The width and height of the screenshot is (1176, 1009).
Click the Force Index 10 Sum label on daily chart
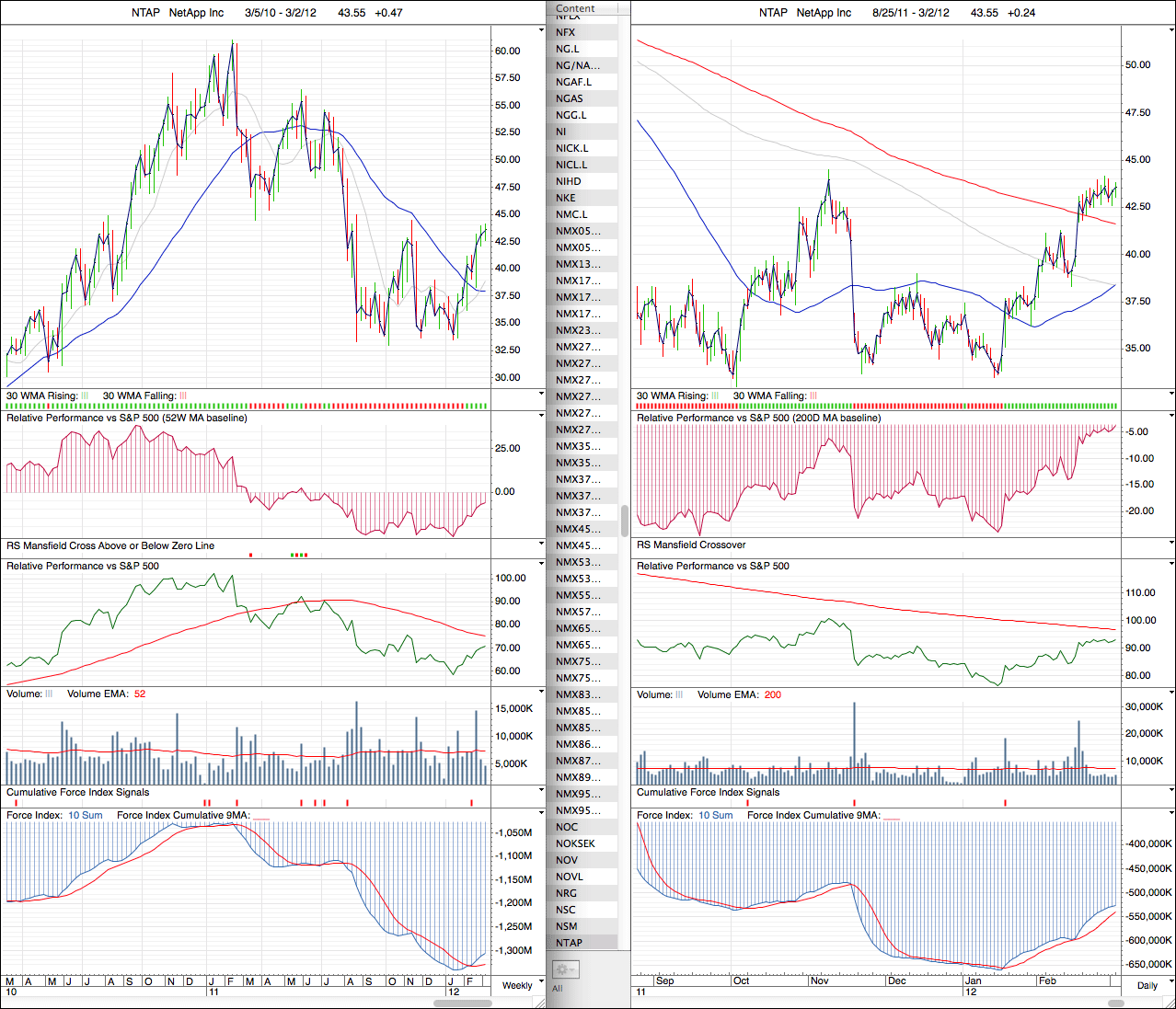point(715,815)
